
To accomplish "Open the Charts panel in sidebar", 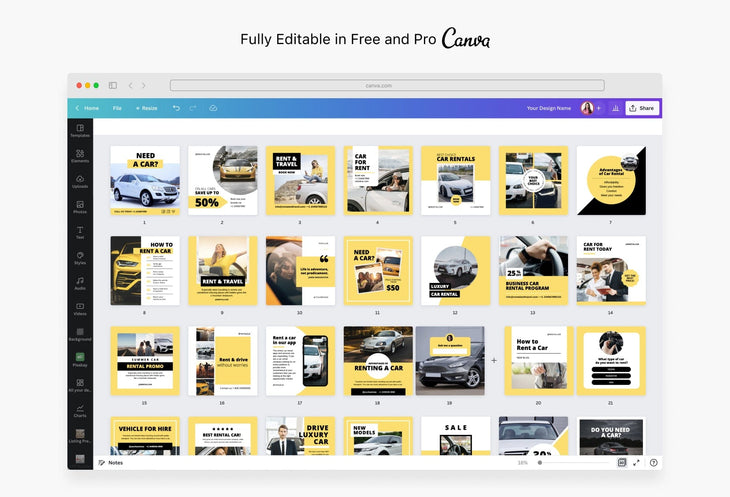I will (80, 411).
